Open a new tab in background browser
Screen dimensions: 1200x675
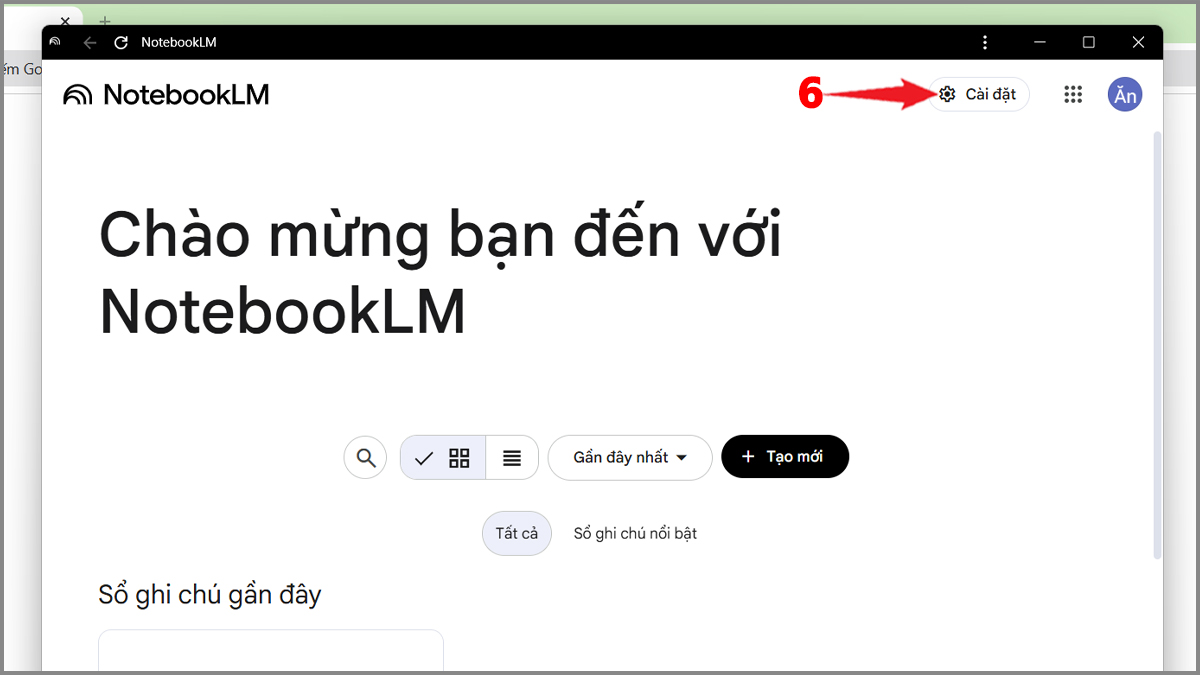105,20
